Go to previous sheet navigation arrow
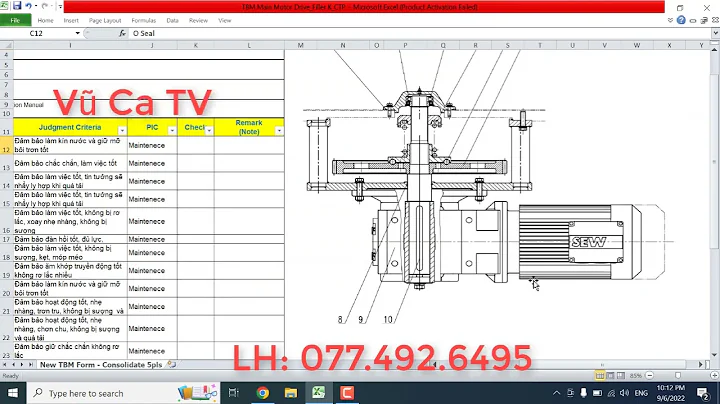This screenshot has height=404, width=720. coord(13,365)
